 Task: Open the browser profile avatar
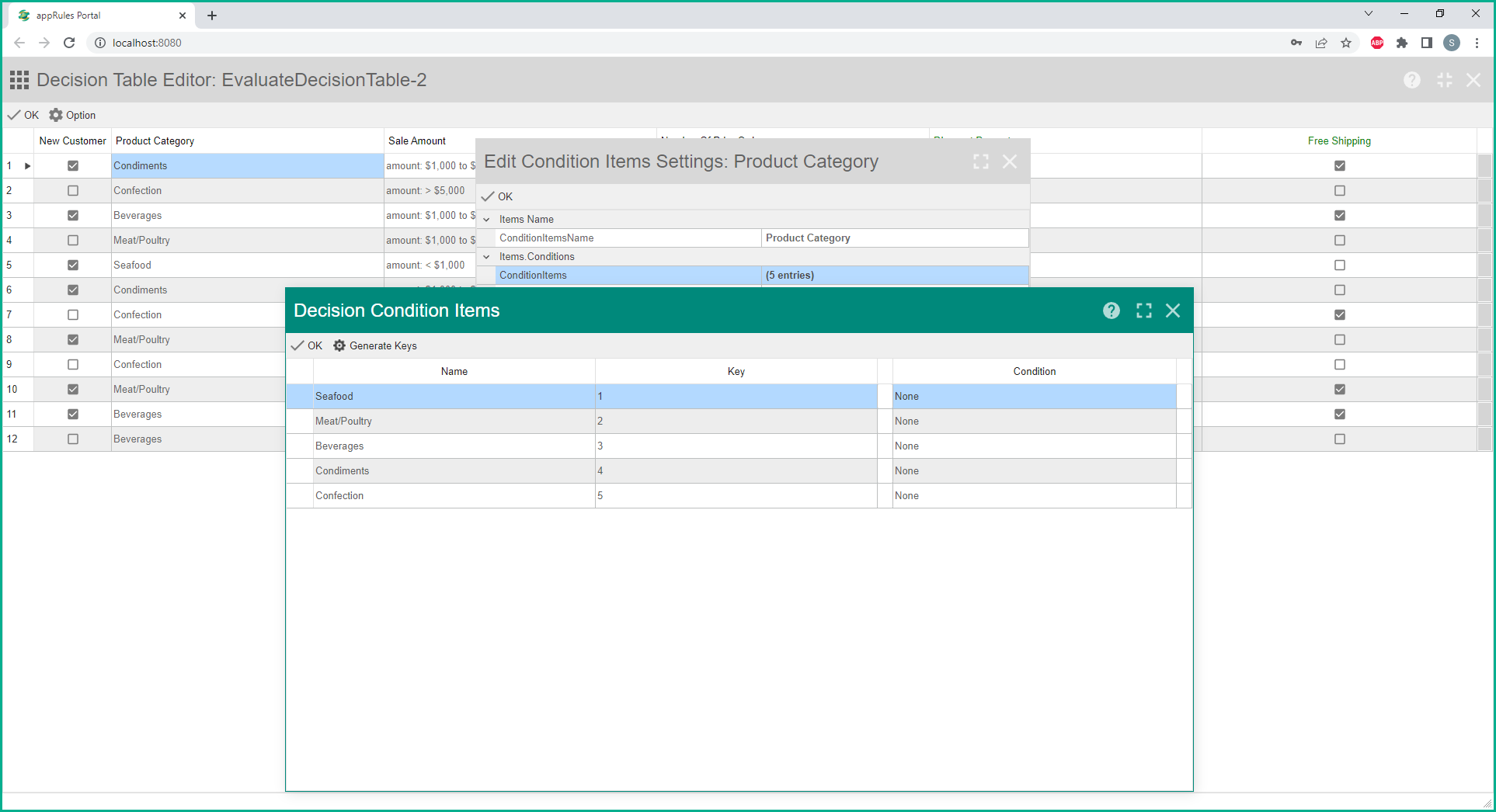[x=1452, y=43]
